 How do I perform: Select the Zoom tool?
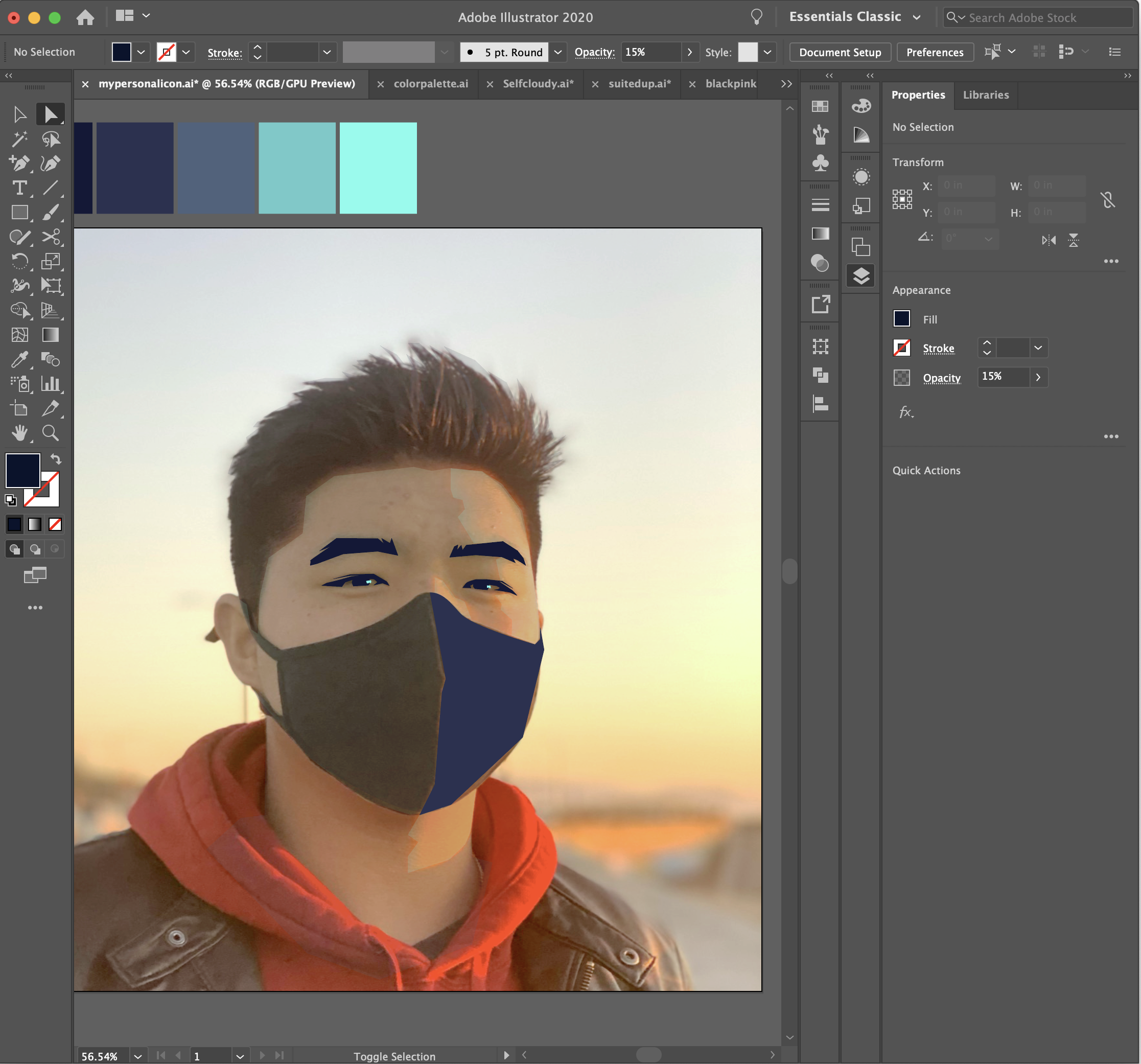51,433
